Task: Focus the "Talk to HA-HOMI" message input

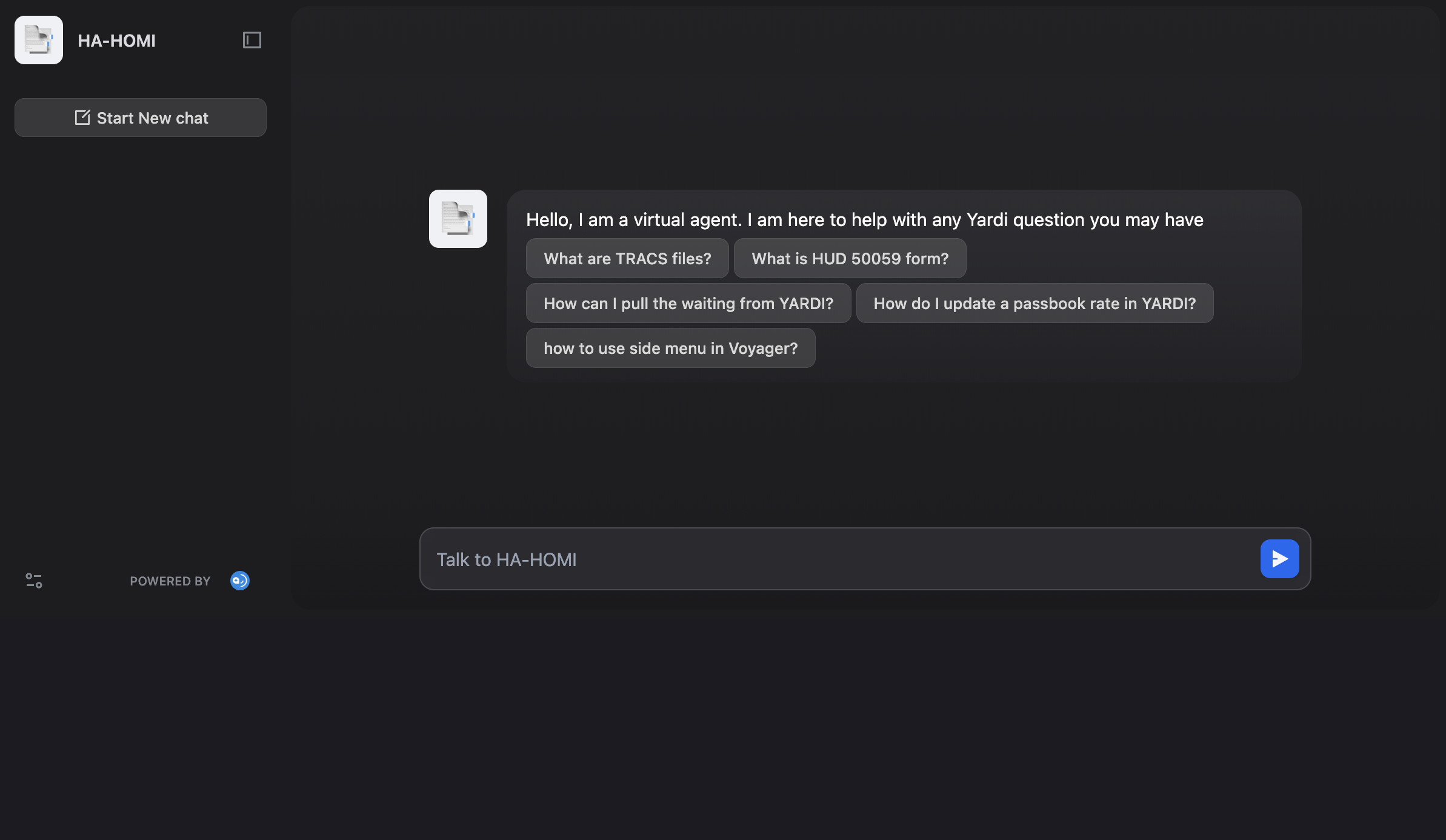Action: point(836,559)
